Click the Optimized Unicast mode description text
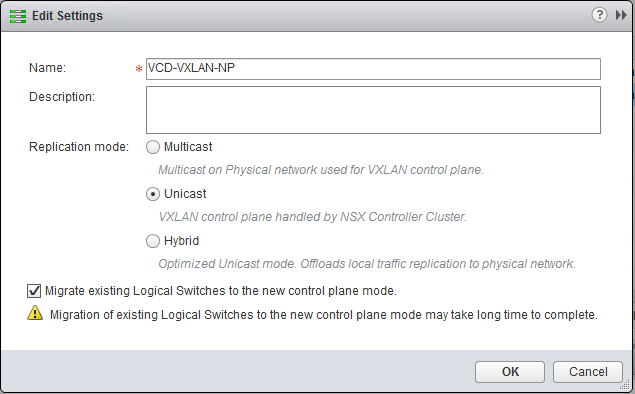The width and height of the screenshot is (635, 394). (x=367, y=264)
